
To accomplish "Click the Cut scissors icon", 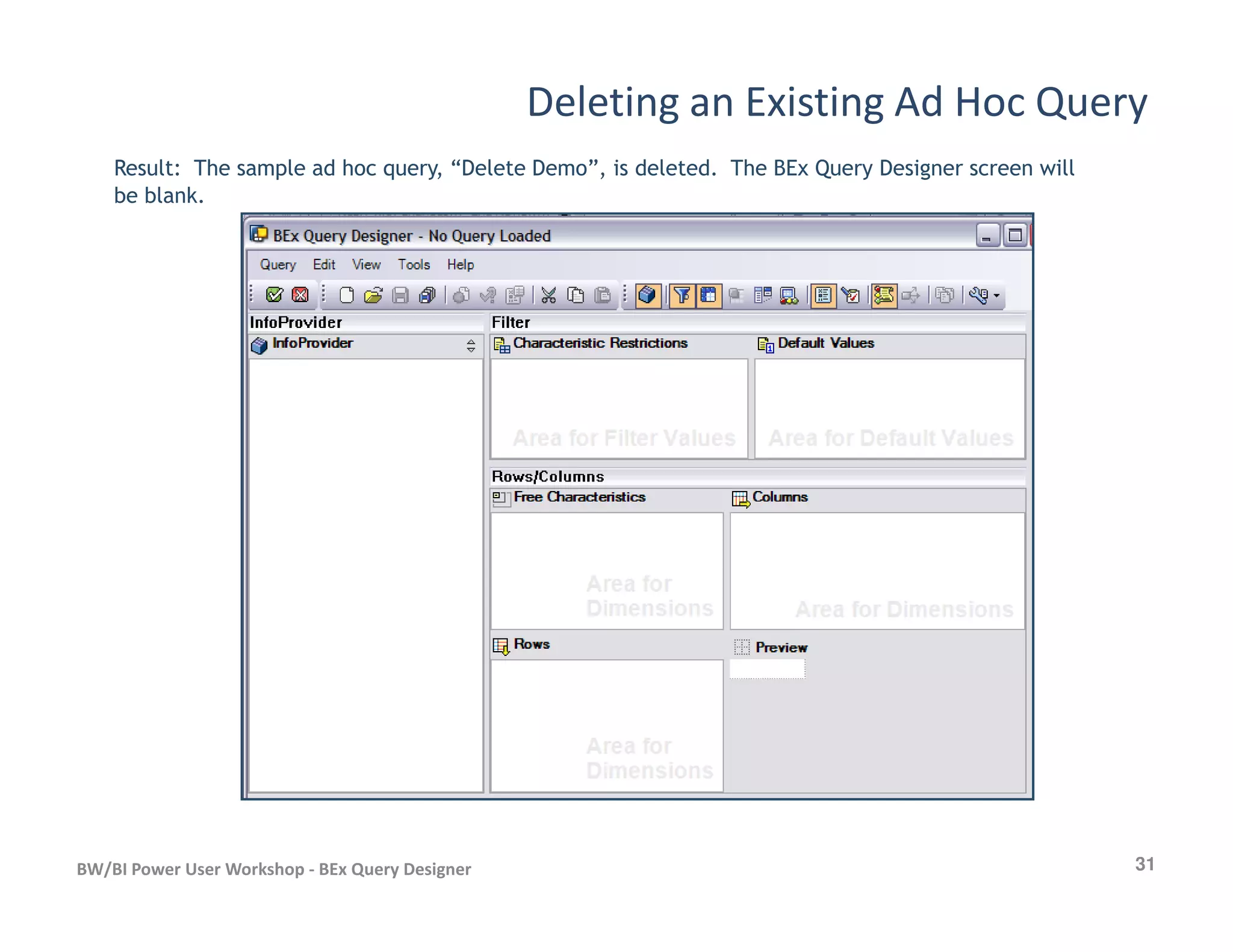I will [548, 295].
